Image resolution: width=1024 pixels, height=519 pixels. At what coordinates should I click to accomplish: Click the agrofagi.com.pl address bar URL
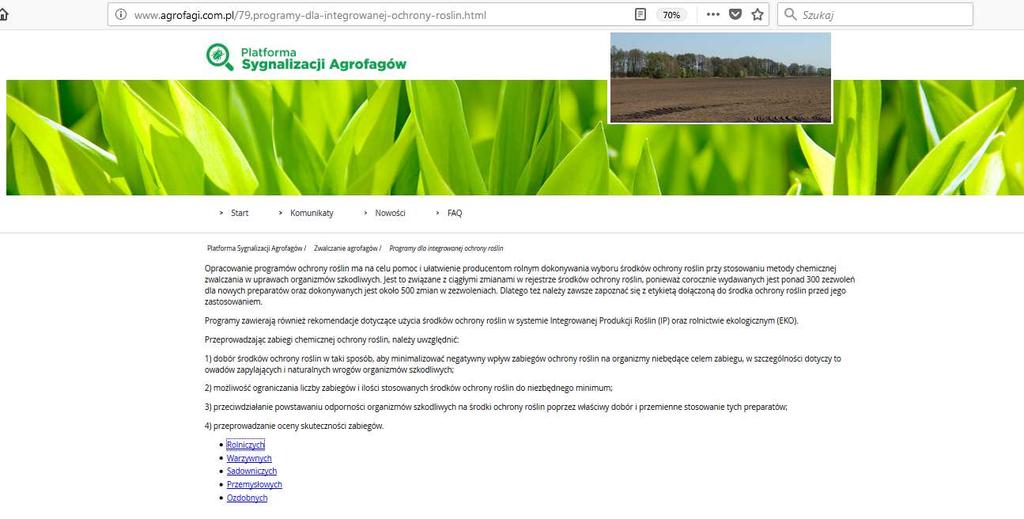tap(310, 15)
